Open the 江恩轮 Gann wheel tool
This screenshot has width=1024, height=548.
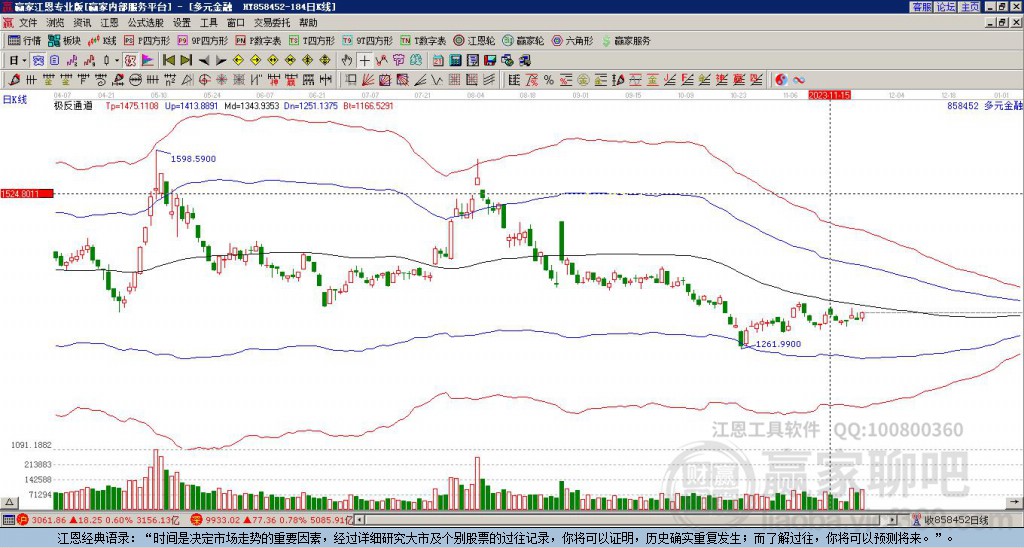(x=479, y=41)
